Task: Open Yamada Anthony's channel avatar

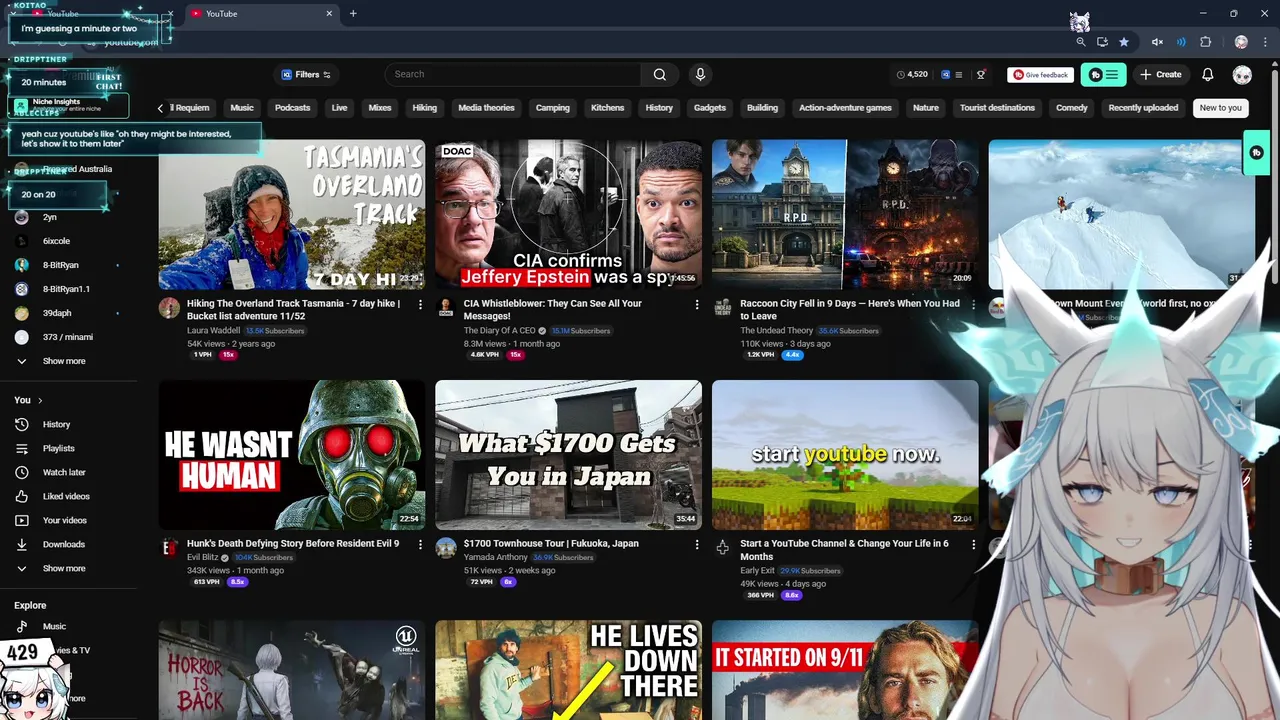Action: coord(446,547)
